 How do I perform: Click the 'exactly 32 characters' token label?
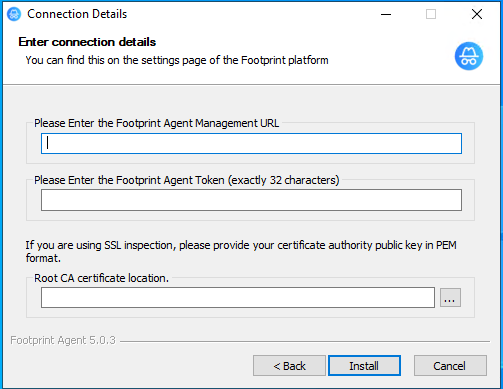[187, 180]
